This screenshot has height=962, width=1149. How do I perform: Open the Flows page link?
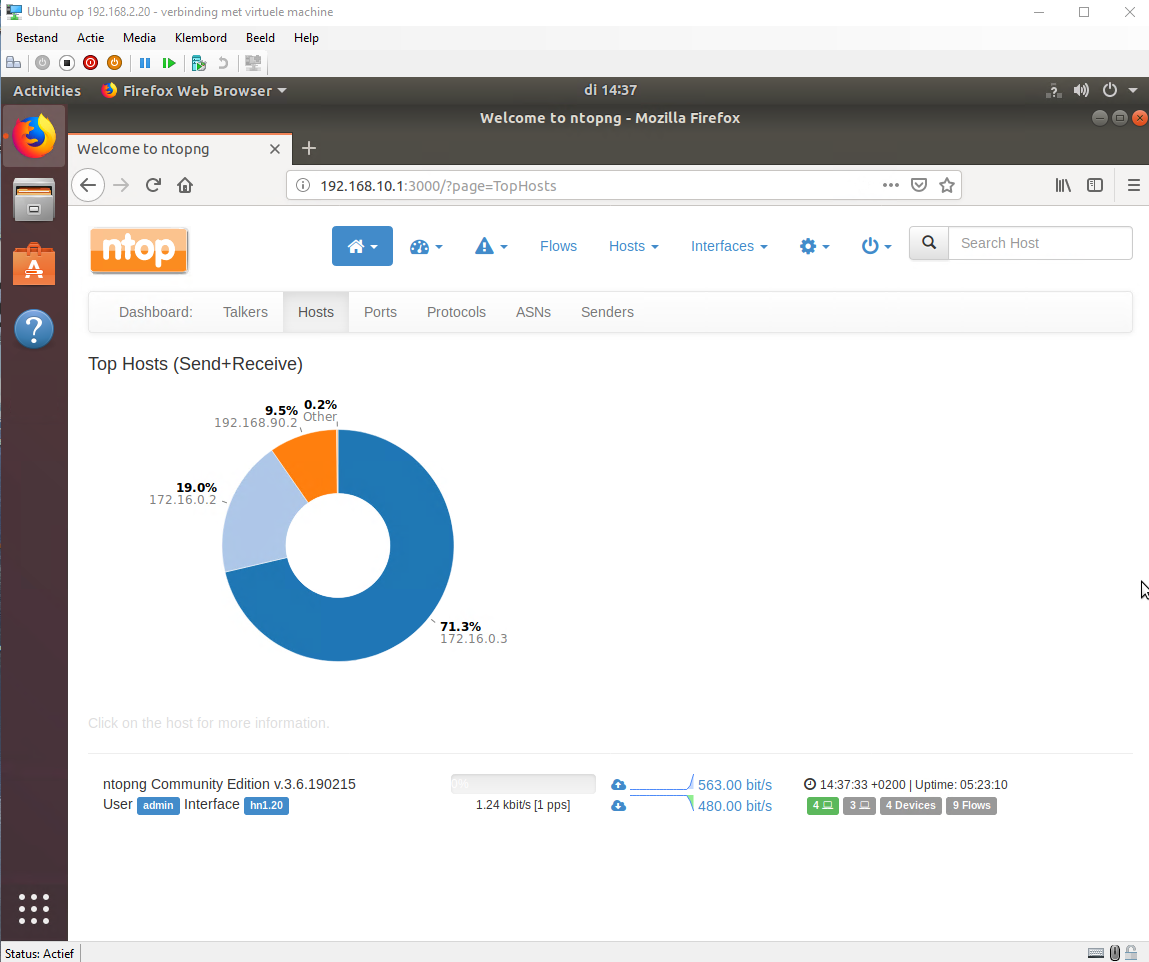click(558, 246)
